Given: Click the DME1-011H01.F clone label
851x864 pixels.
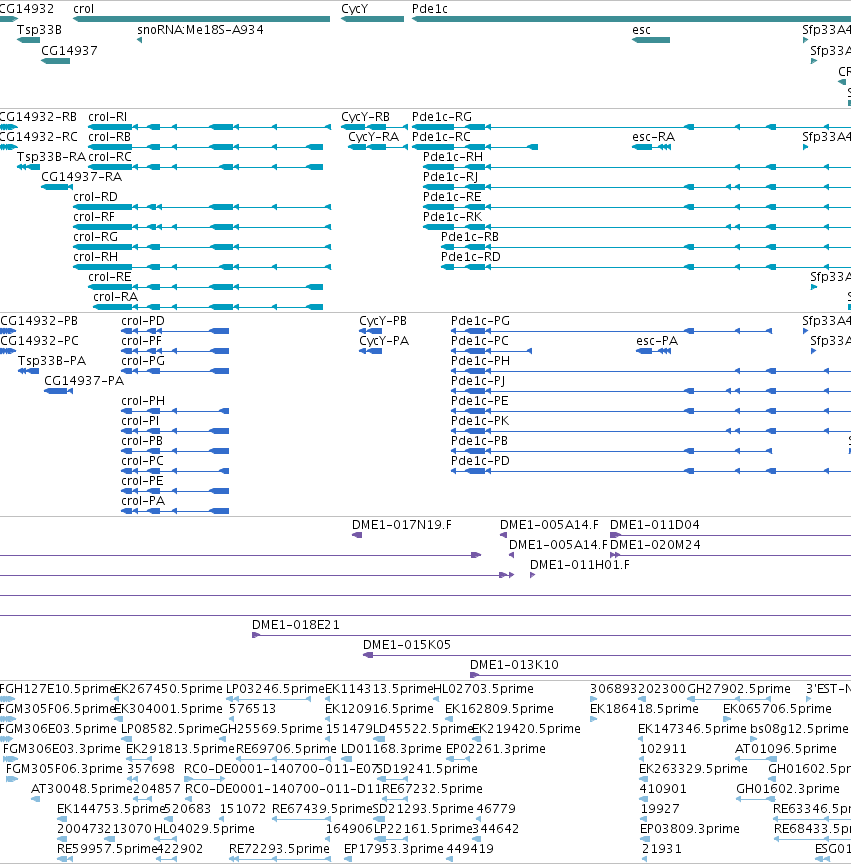Looking at the screenshot, I should coord(580,565).
